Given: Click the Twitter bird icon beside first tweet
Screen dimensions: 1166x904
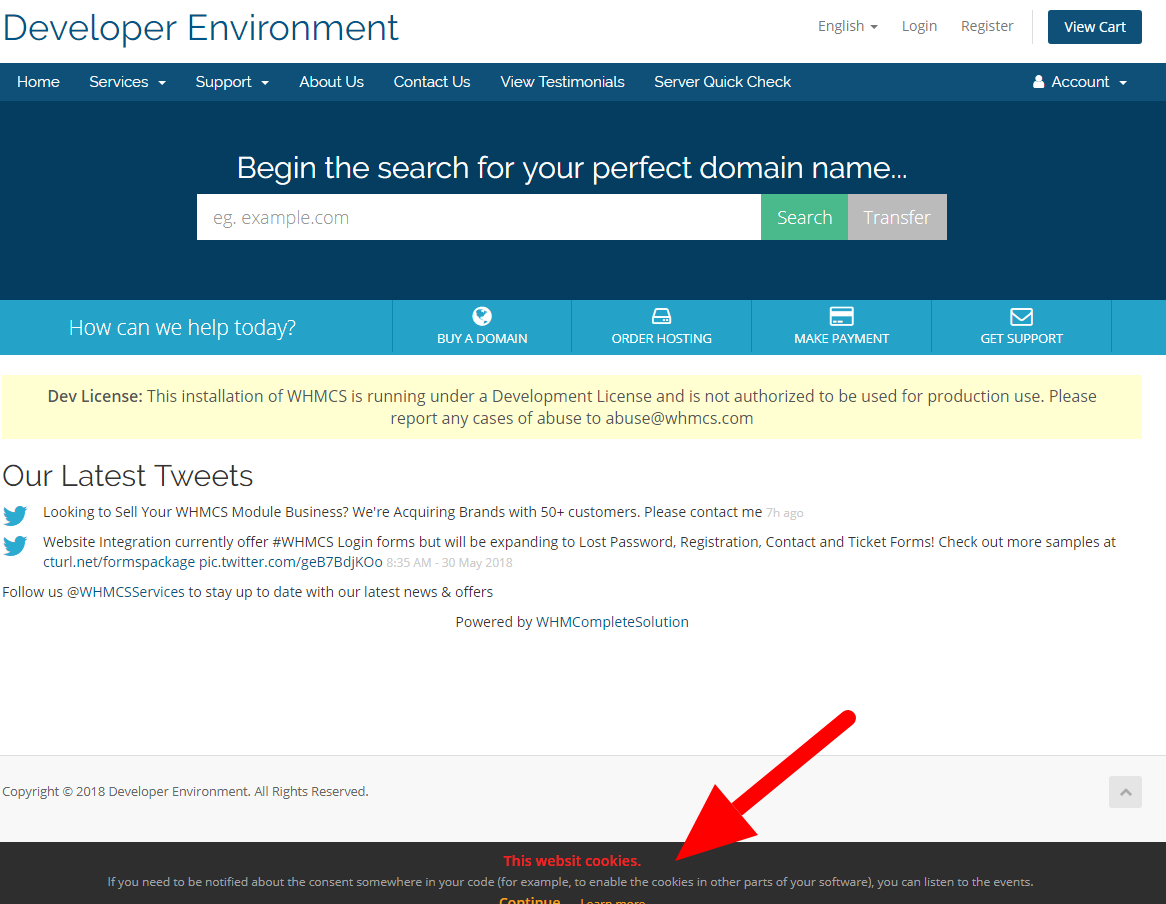Looking at the screenshot, I should (x=15, y=515).
